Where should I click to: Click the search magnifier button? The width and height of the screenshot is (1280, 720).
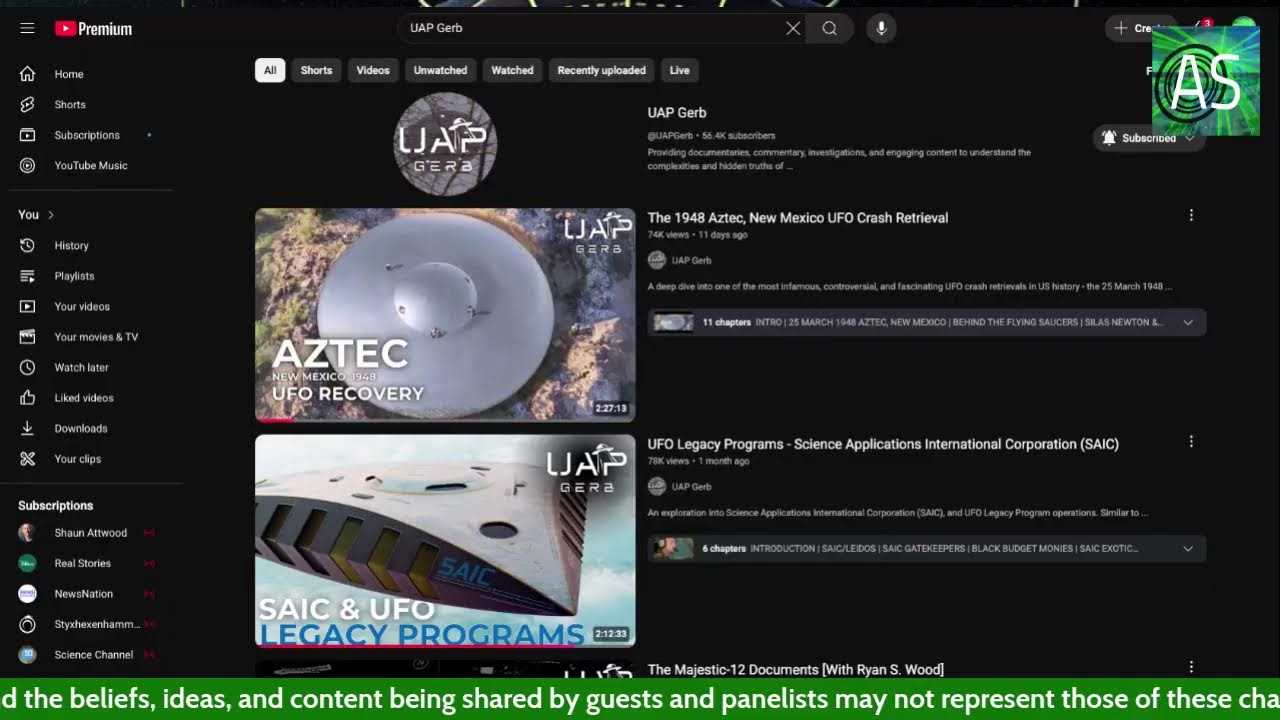[829, 28]
